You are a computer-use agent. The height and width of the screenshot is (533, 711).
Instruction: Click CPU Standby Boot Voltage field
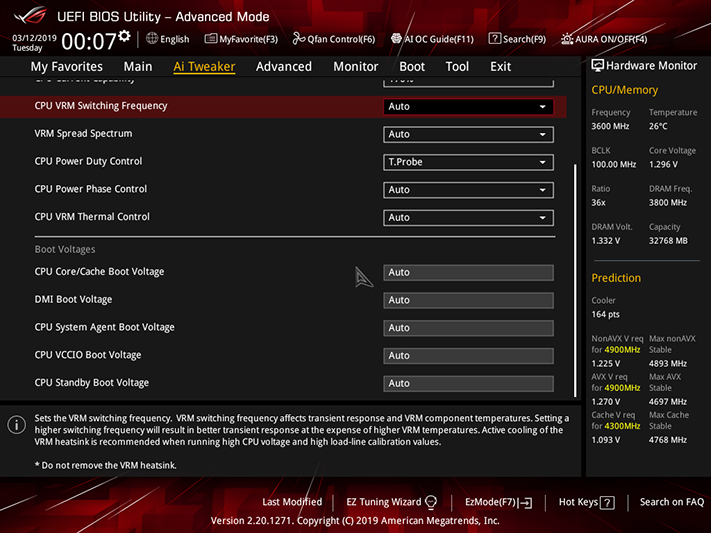468,383
